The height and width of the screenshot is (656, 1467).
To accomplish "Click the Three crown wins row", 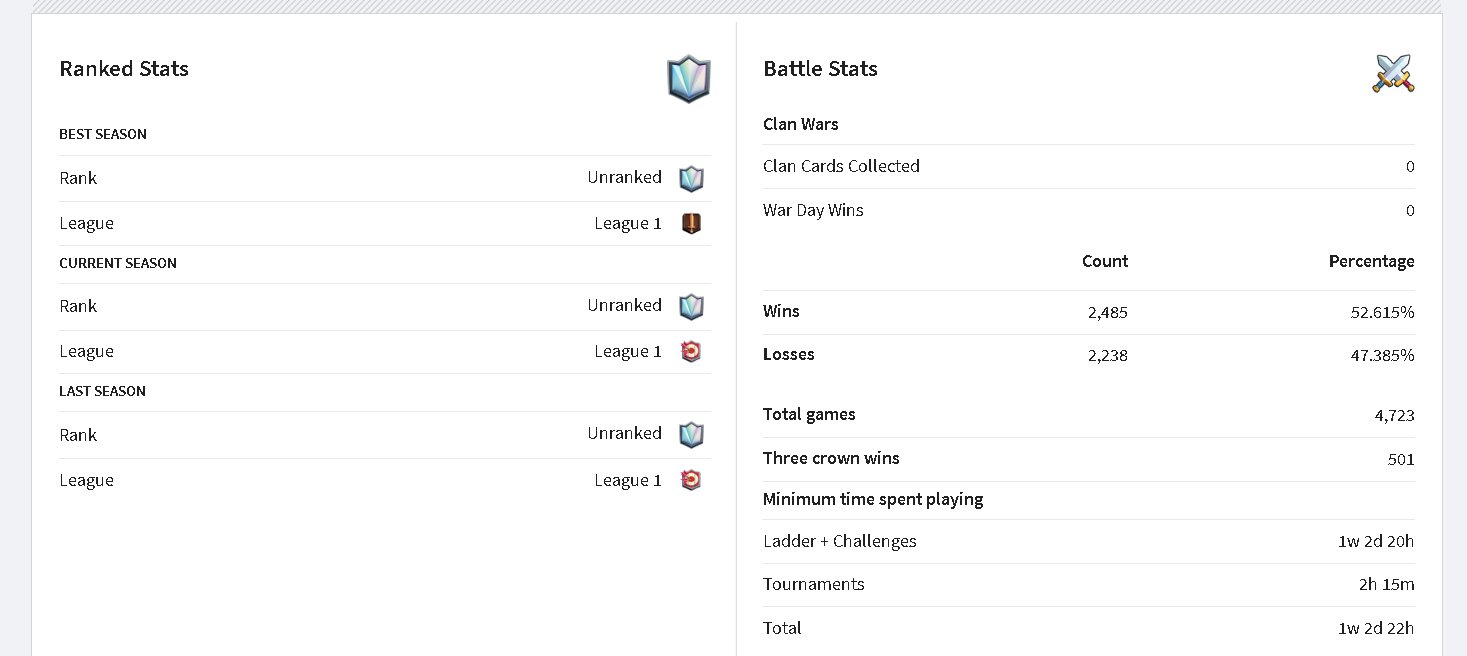I will coord(1089,459).
